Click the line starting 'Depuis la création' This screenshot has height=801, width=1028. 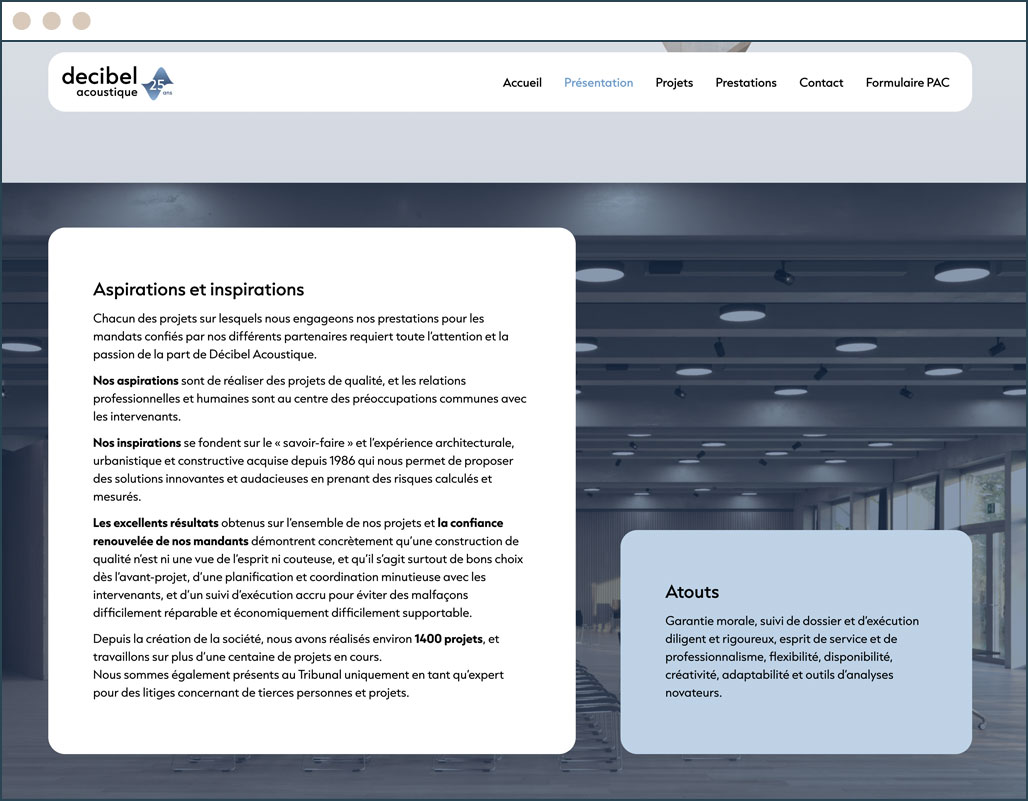click(296, 638)
